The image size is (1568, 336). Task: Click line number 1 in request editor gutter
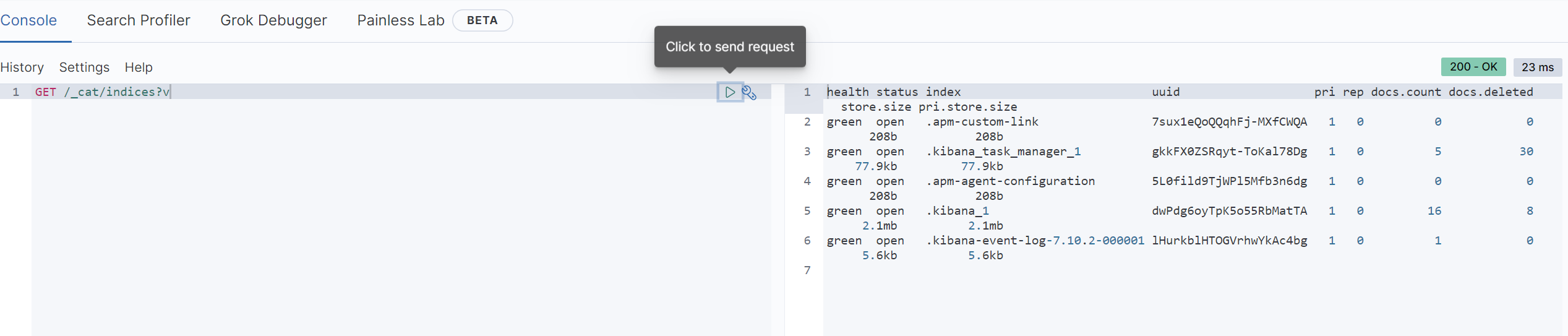tap(15, 92)
